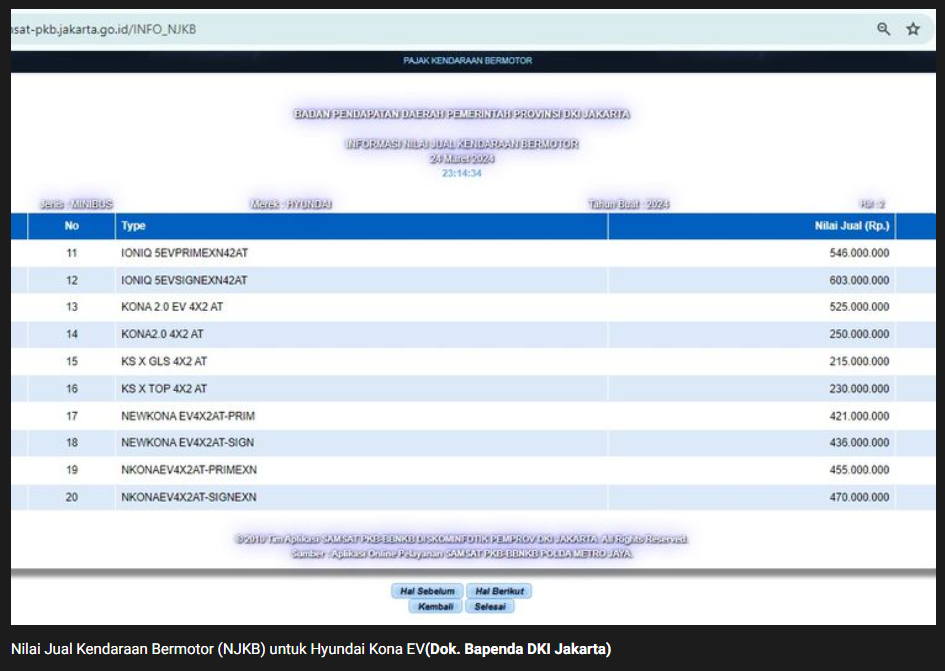The image size is (945, 671).
Task: Click the value 455.000.000
Action: [859, 470]
